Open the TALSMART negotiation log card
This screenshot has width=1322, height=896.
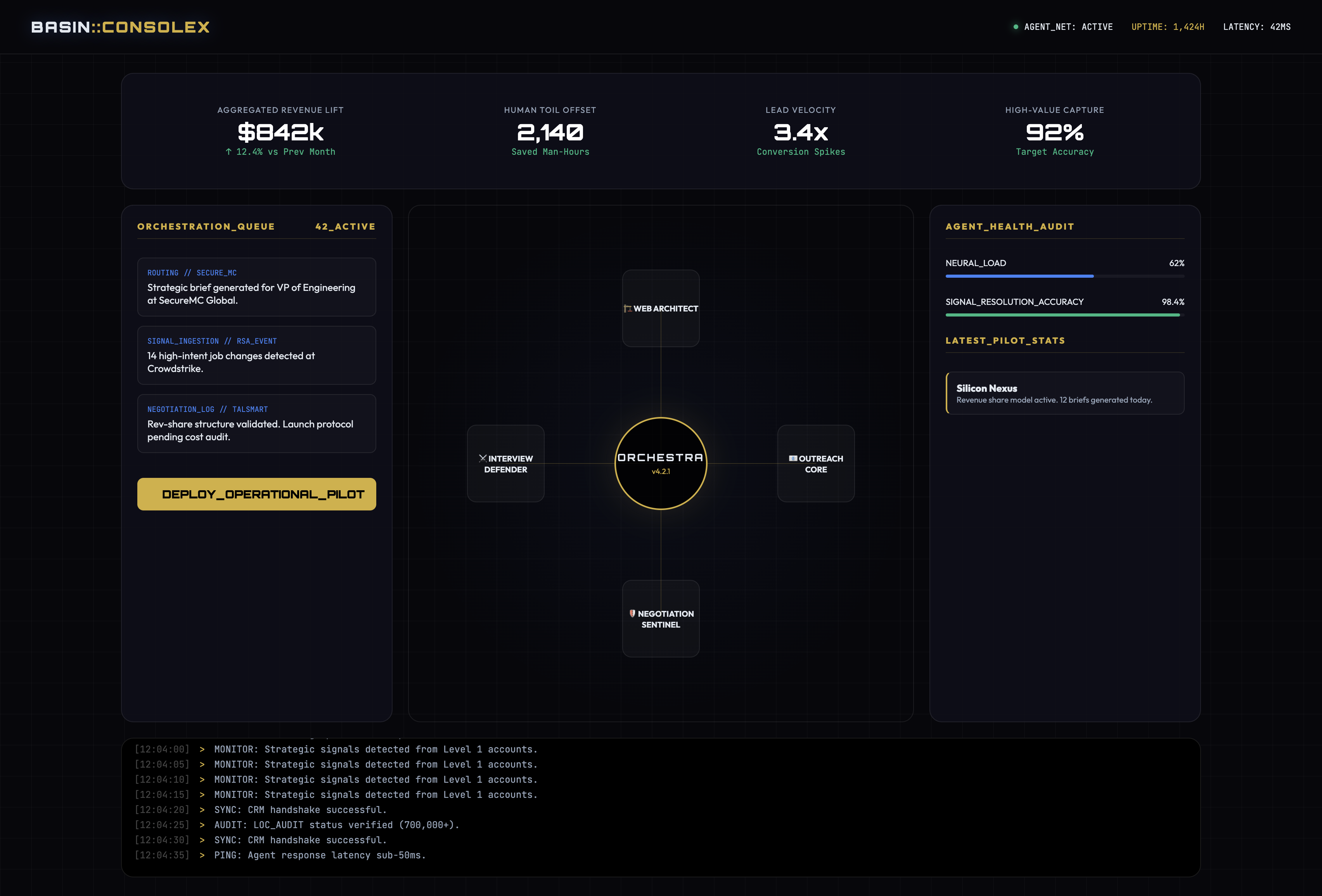256,423
